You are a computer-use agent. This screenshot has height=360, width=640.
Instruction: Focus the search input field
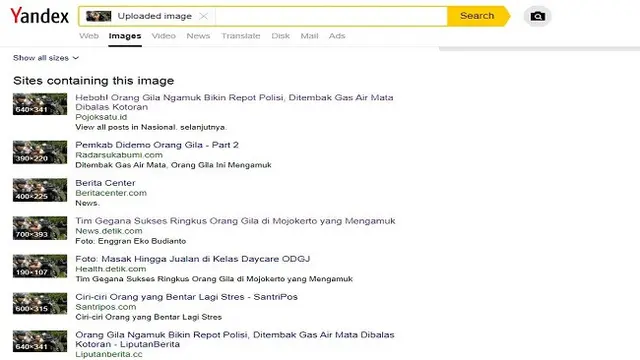(x=331, y=16)
